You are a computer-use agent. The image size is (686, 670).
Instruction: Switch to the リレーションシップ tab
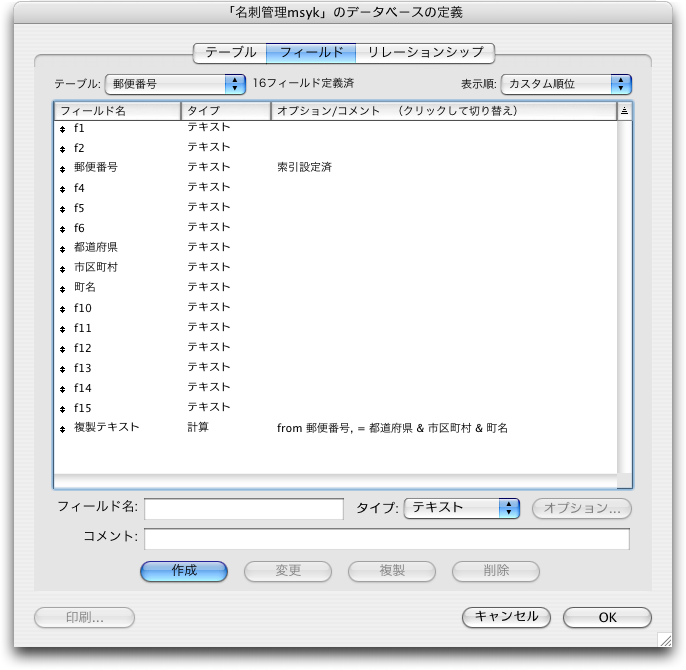click(x=425, y=52)
